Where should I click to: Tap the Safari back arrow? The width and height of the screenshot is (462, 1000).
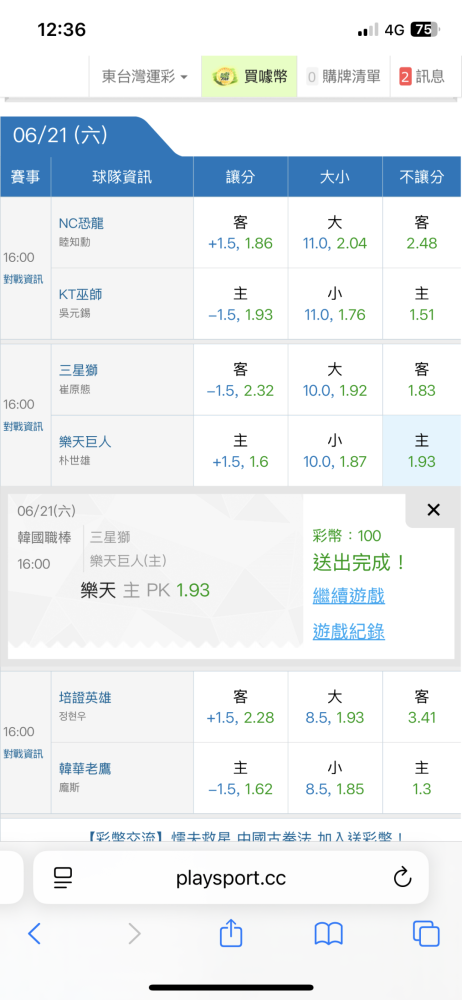(x=34, y=933)
